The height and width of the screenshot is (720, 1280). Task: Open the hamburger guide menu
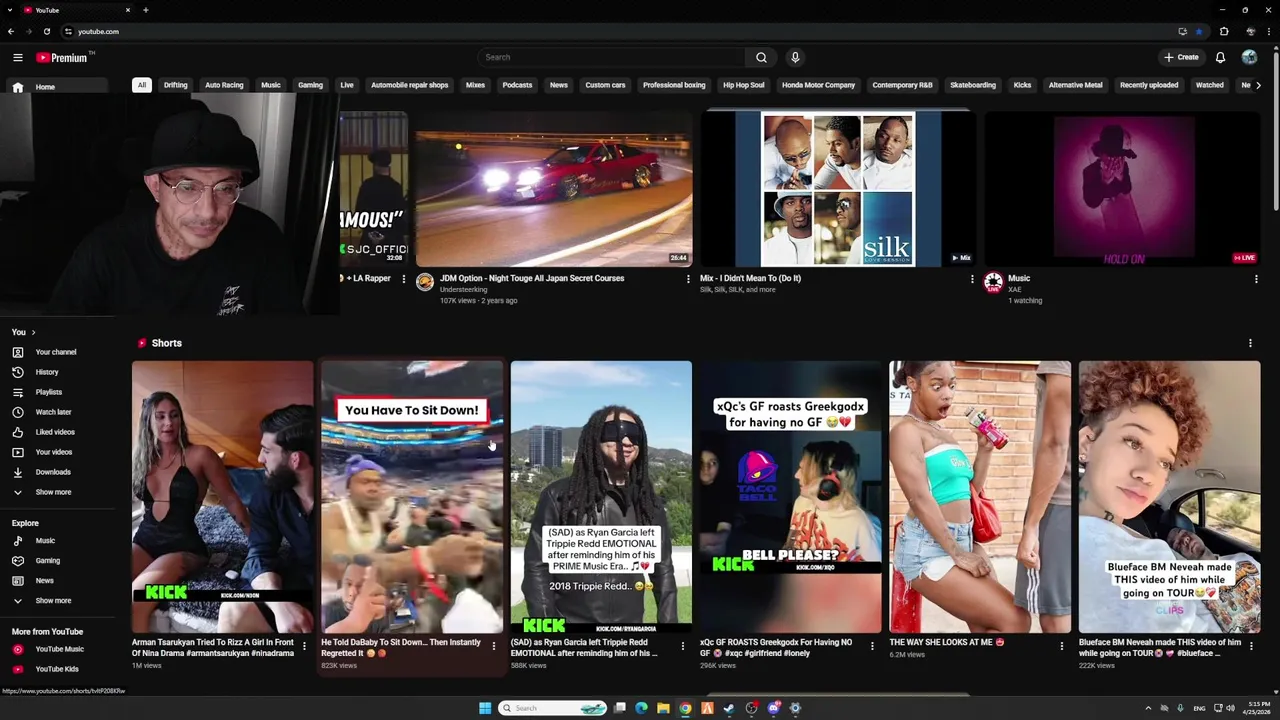pyautogui.click(x=17, y=57)
